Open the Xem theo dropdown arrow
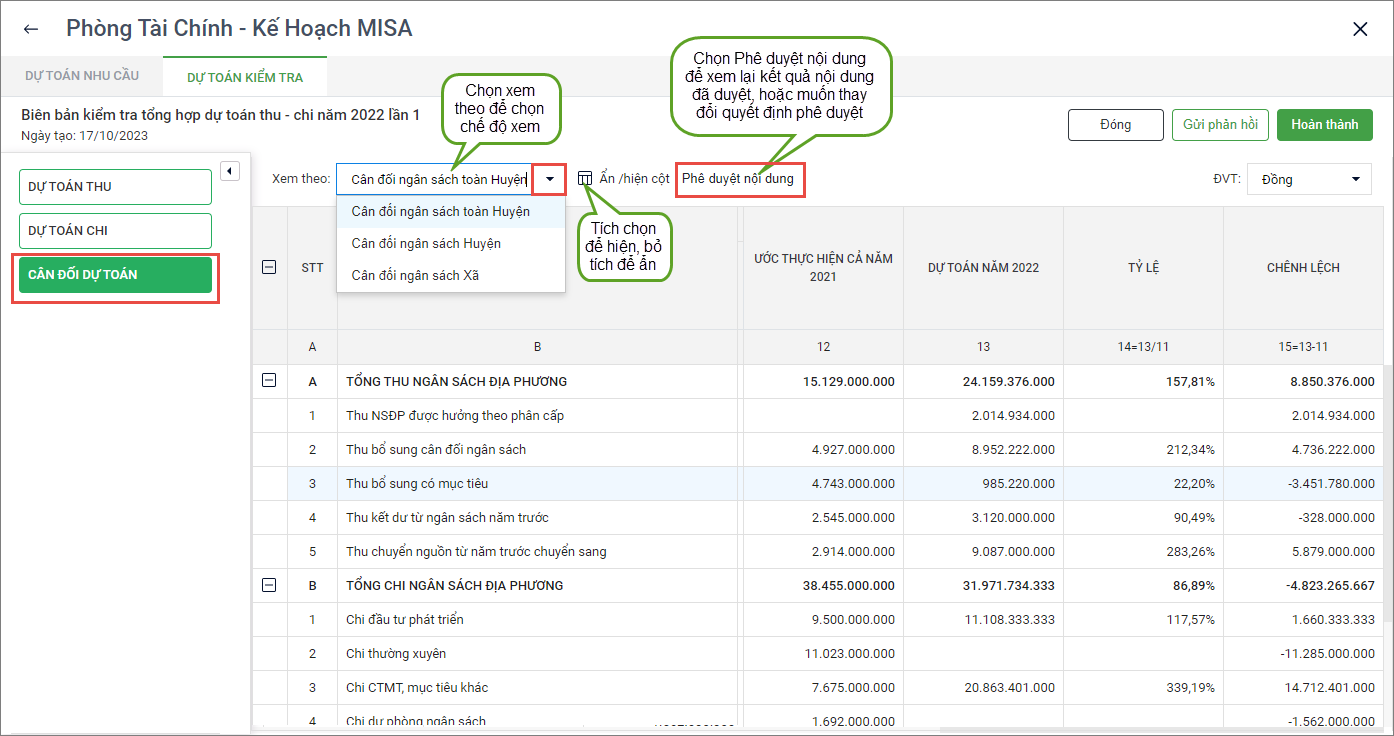Screen dimensions: 1394x736 [x=550, y=179]
